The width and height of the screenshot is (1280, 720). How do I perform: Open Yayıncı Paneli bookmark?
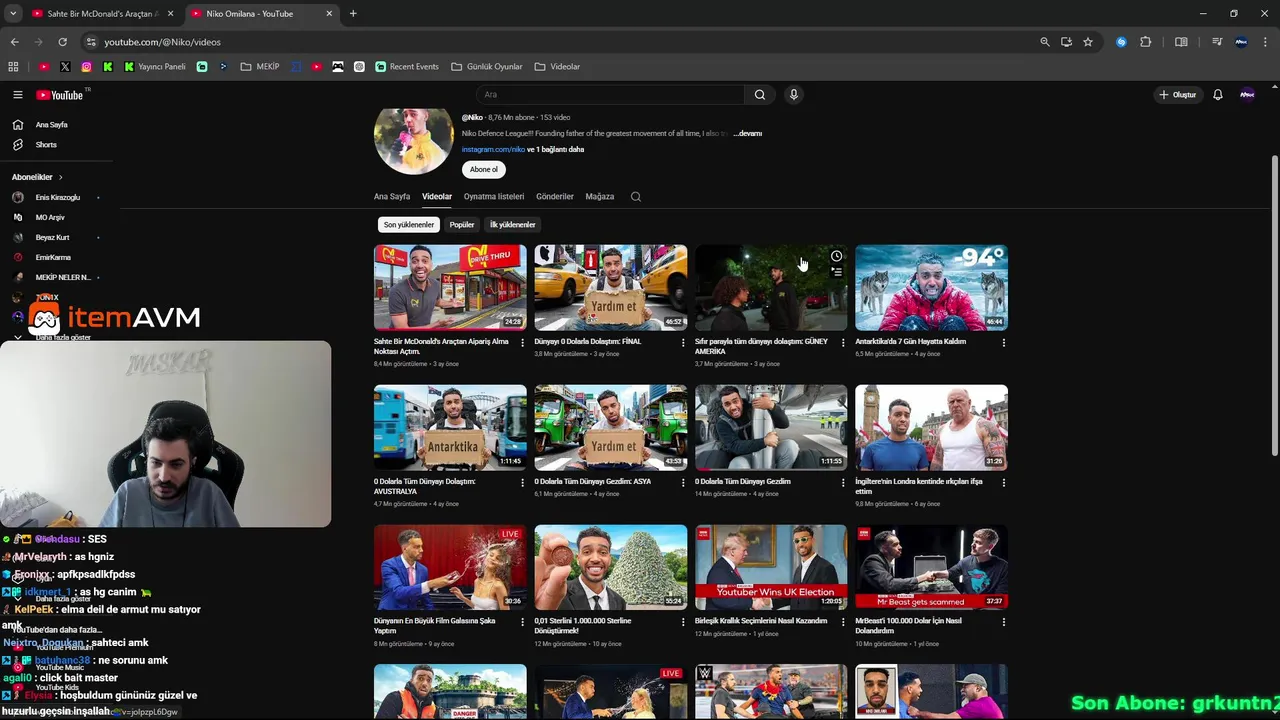(155, 67)
